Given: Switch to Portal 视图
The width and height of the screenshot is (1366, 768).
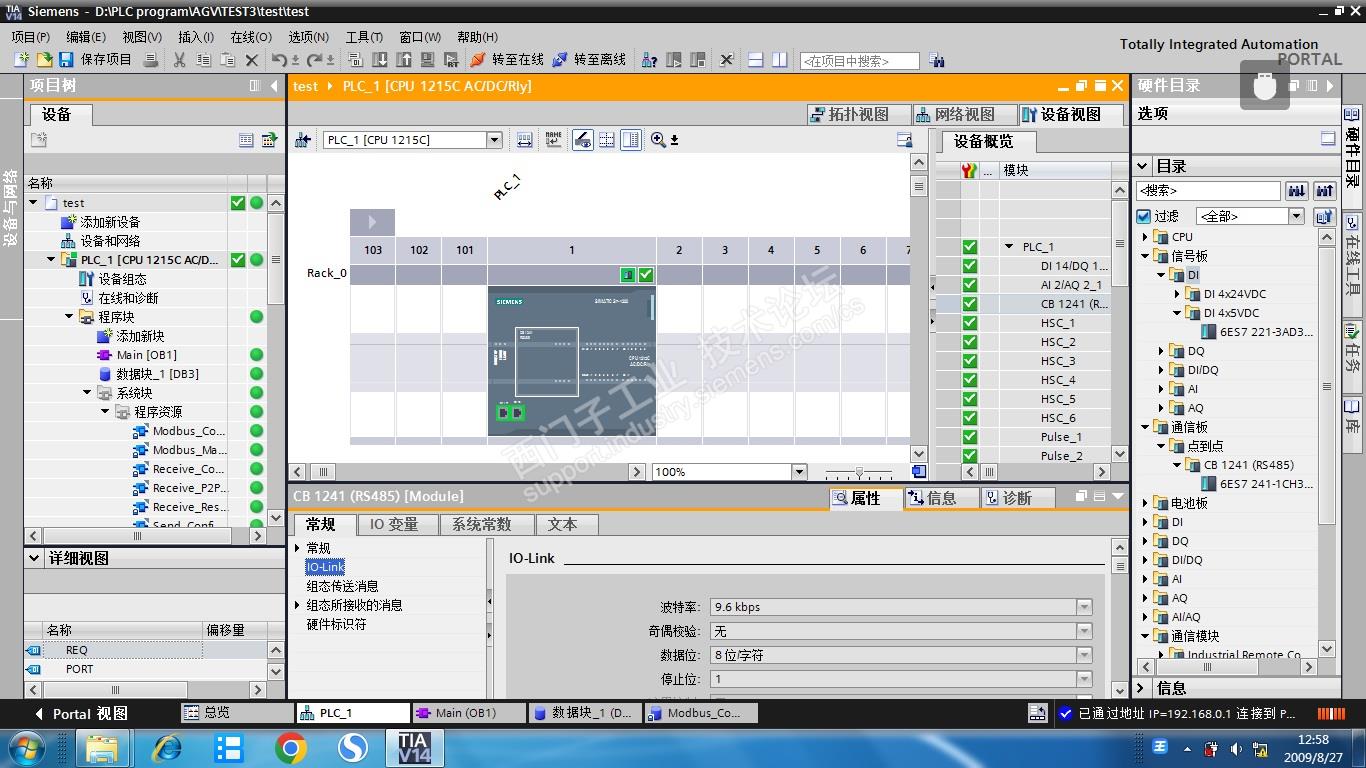Looking at the screenshot, I should (82, 713).
